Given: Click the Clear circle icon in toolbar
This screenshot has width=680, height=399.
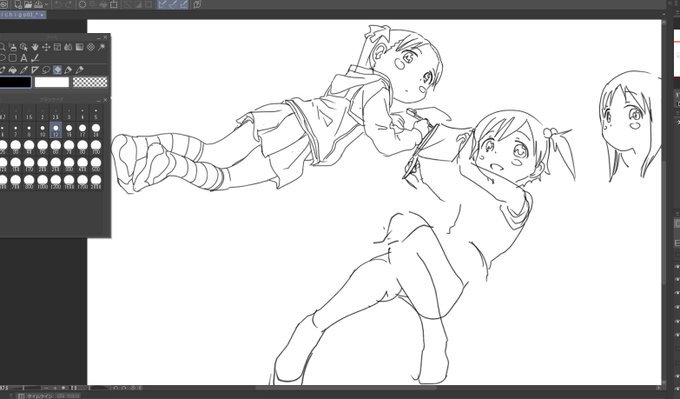Looking at the screenshot, I should tap(82, 5).
